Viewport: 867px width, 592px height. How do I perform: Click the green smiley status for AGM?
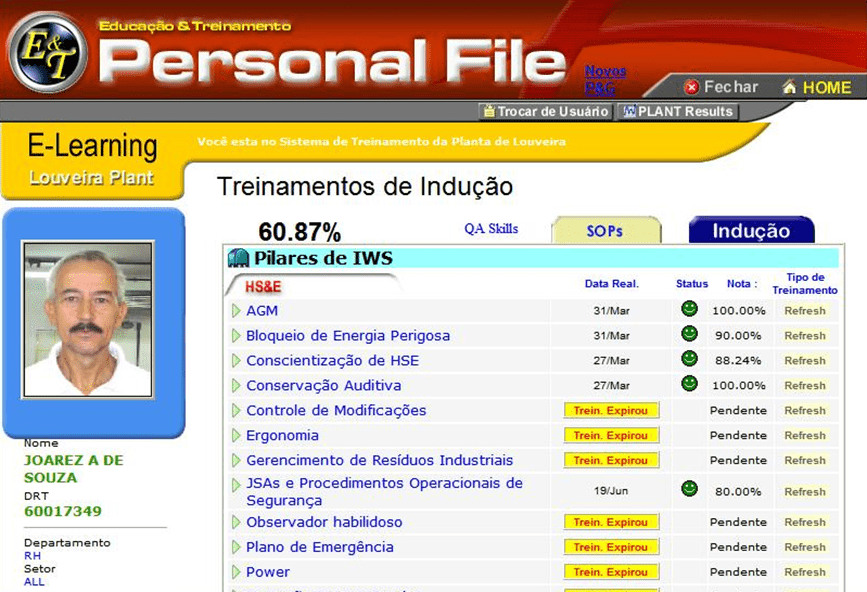[689, 309]
